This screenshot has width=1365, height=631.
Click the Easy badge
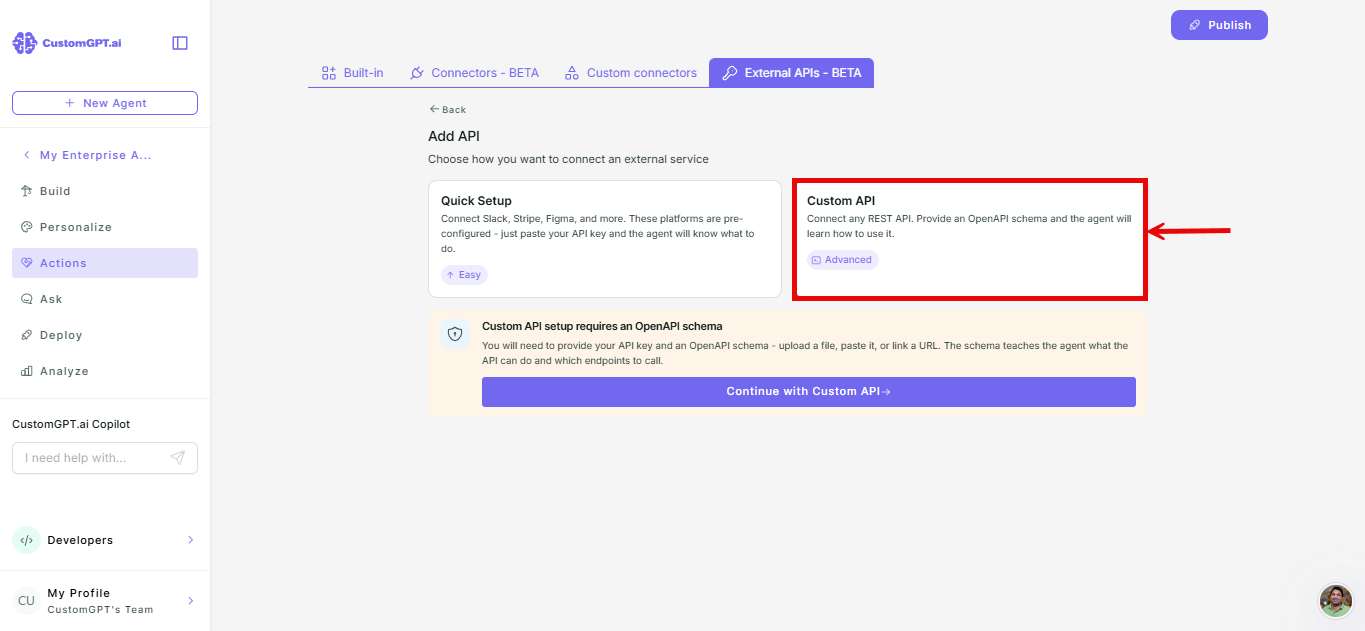coord(464,275)
